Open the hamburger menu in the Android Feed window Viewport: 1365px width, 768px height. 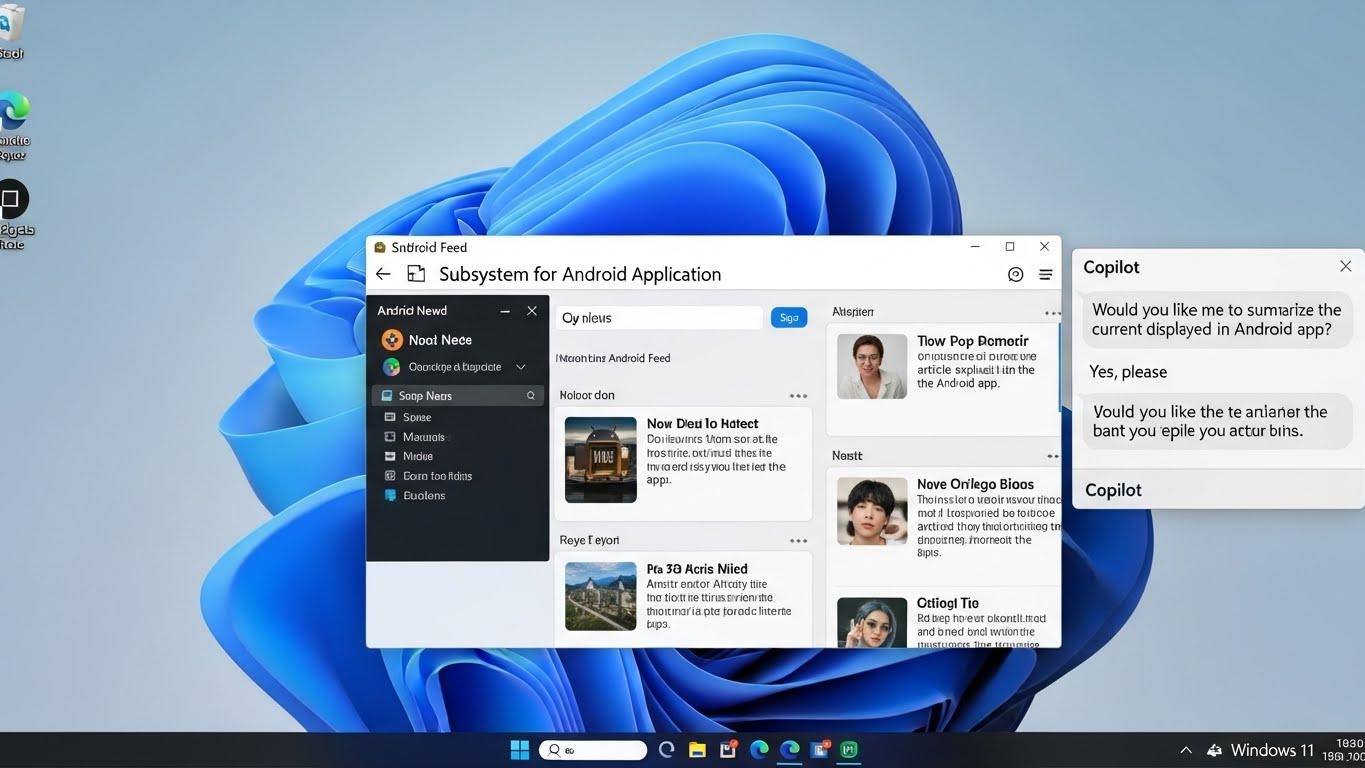1045,273
